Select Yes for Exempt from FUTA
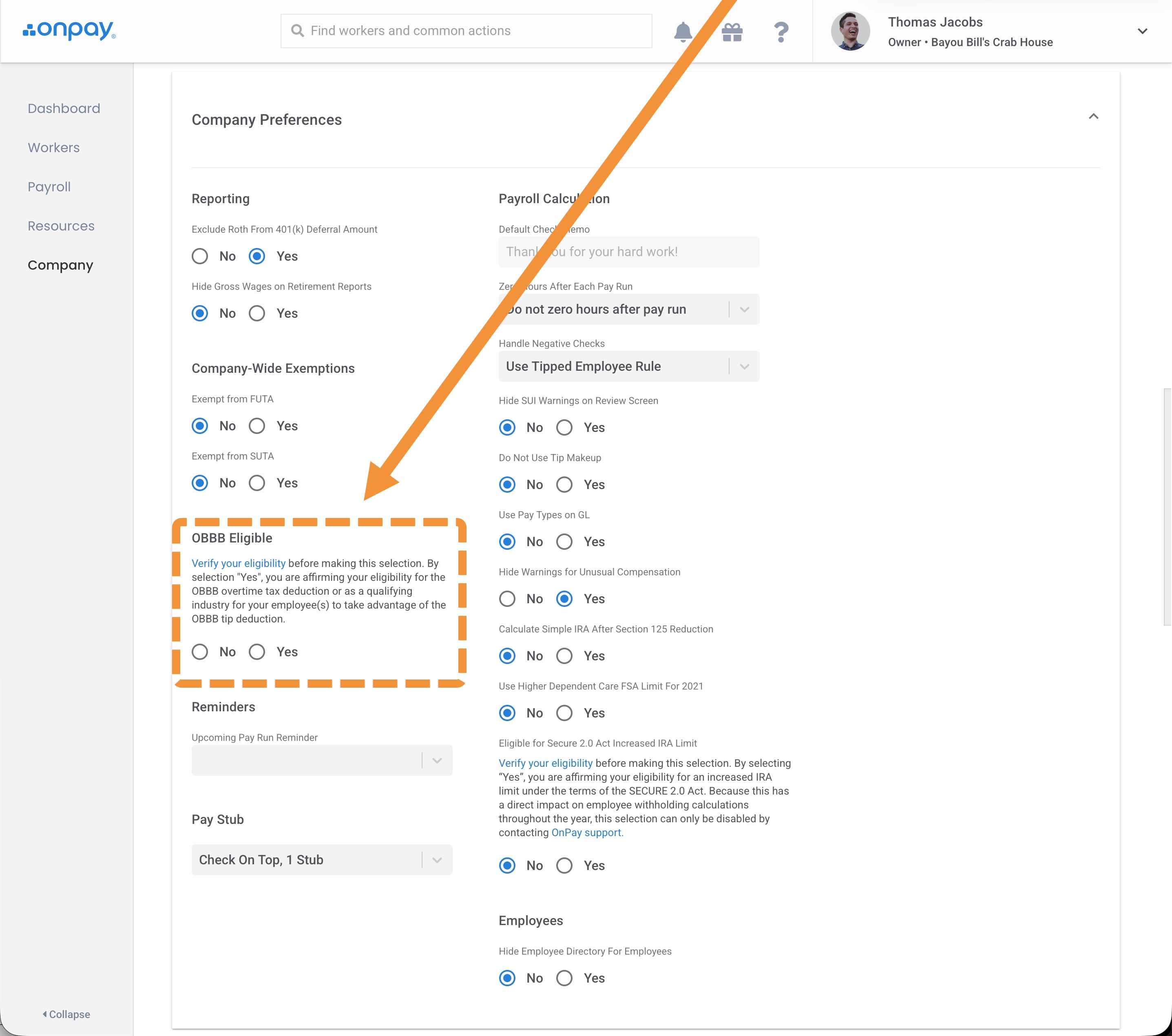 click(x=257, y=426)
